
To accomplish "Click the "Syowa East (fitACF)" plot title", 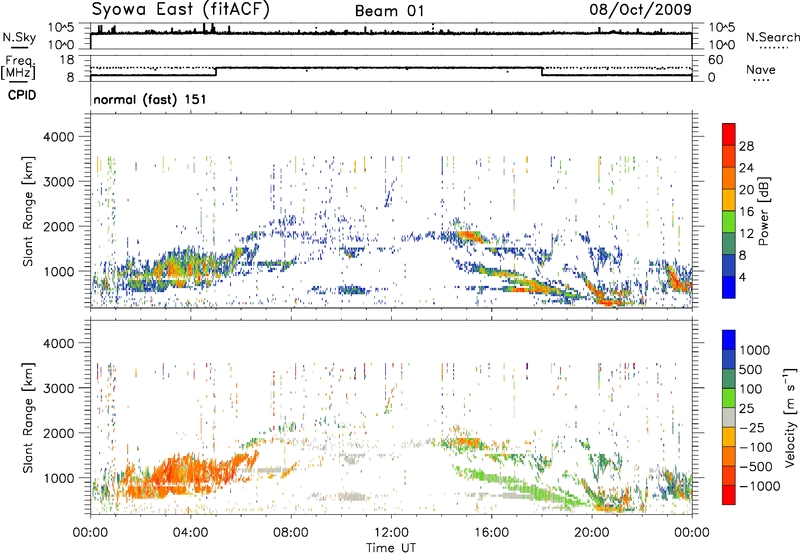I will coord(181,10).
